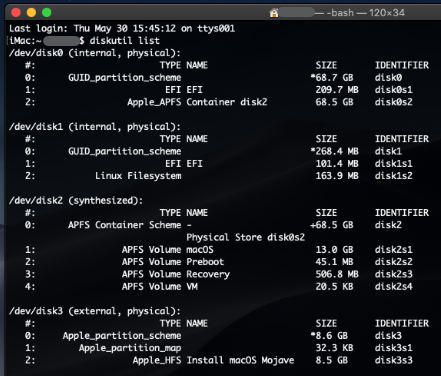
Task: Click the 'diskutil list' command text
Action: point(125,41)
